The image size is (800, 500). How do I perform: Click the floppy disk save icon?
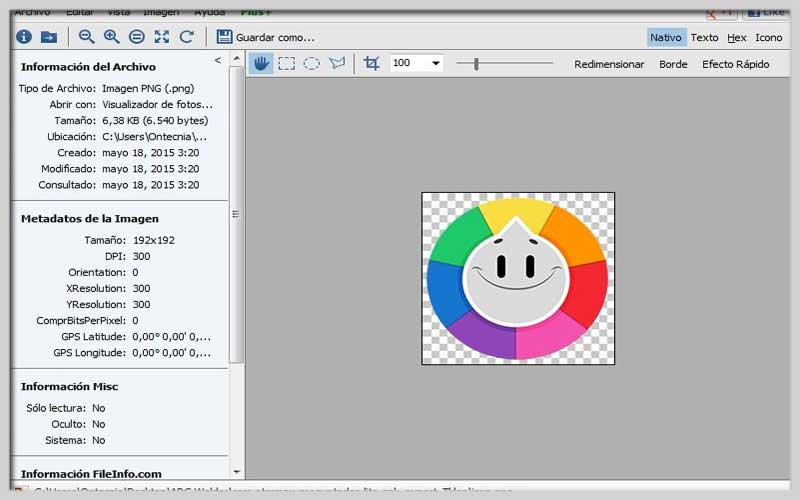click(x=224, y=37)
